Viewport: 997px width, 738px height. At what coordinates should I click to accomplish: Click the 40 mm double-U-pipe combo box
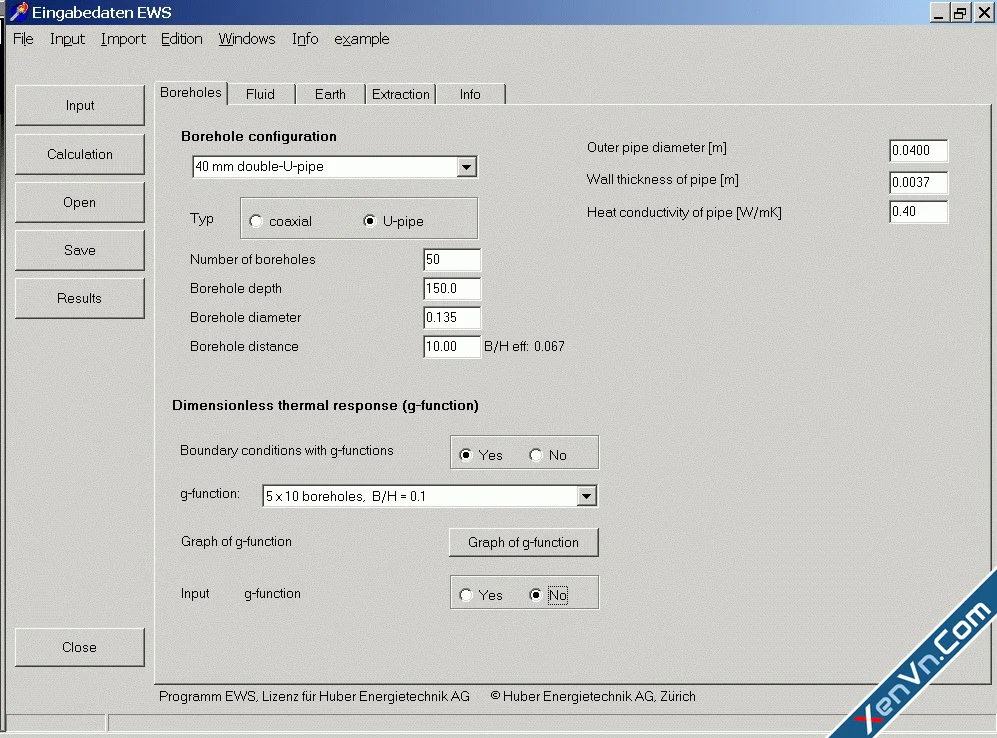click(334, 167)
